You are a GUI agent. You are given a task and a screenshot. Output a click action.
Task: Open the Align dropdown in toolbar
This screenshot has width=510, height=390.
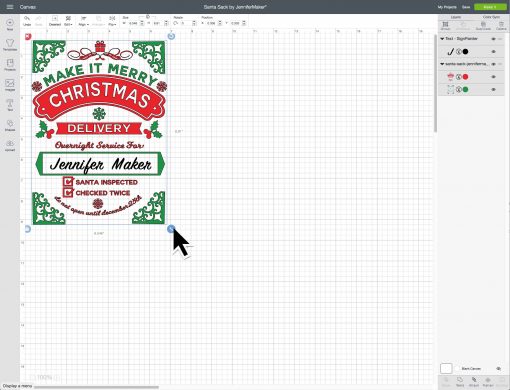click(83, 21)
